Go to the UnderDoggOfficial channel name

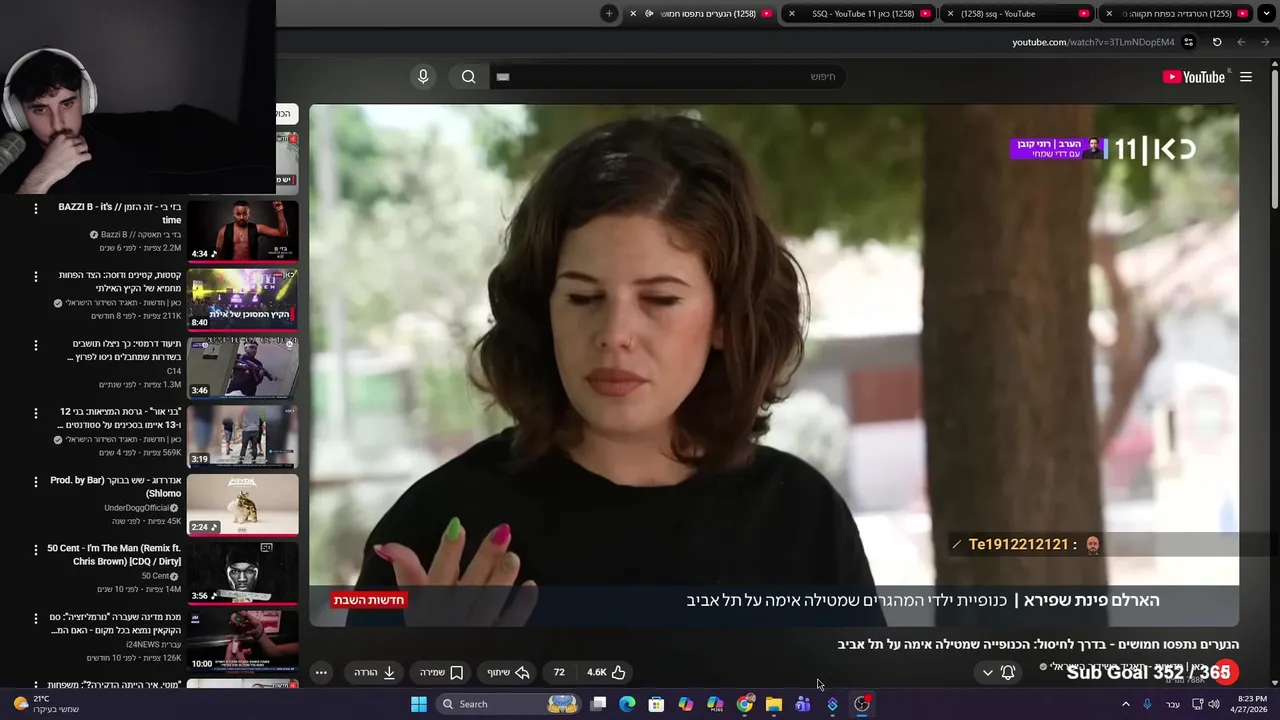tap(137, 508)
